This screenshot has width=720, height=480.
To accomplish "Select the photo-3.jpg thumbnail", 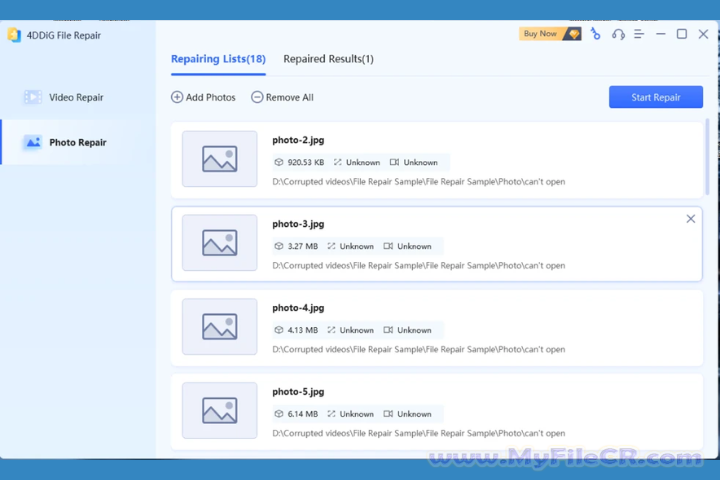I will 219,243.
